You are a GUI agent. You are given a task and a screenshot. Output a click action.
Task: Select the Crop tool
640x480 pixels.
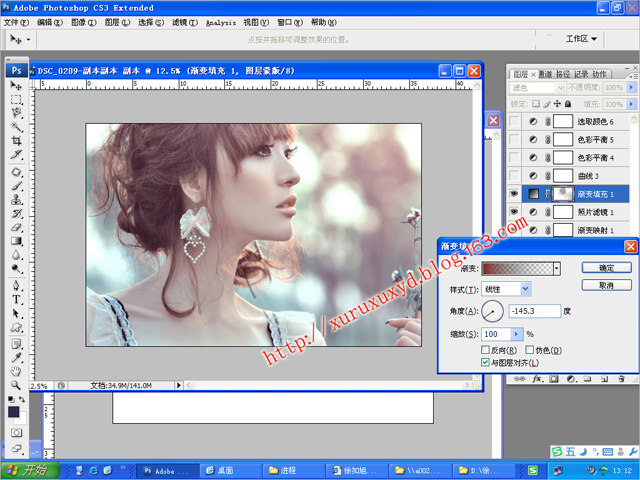tap(16, 141)
